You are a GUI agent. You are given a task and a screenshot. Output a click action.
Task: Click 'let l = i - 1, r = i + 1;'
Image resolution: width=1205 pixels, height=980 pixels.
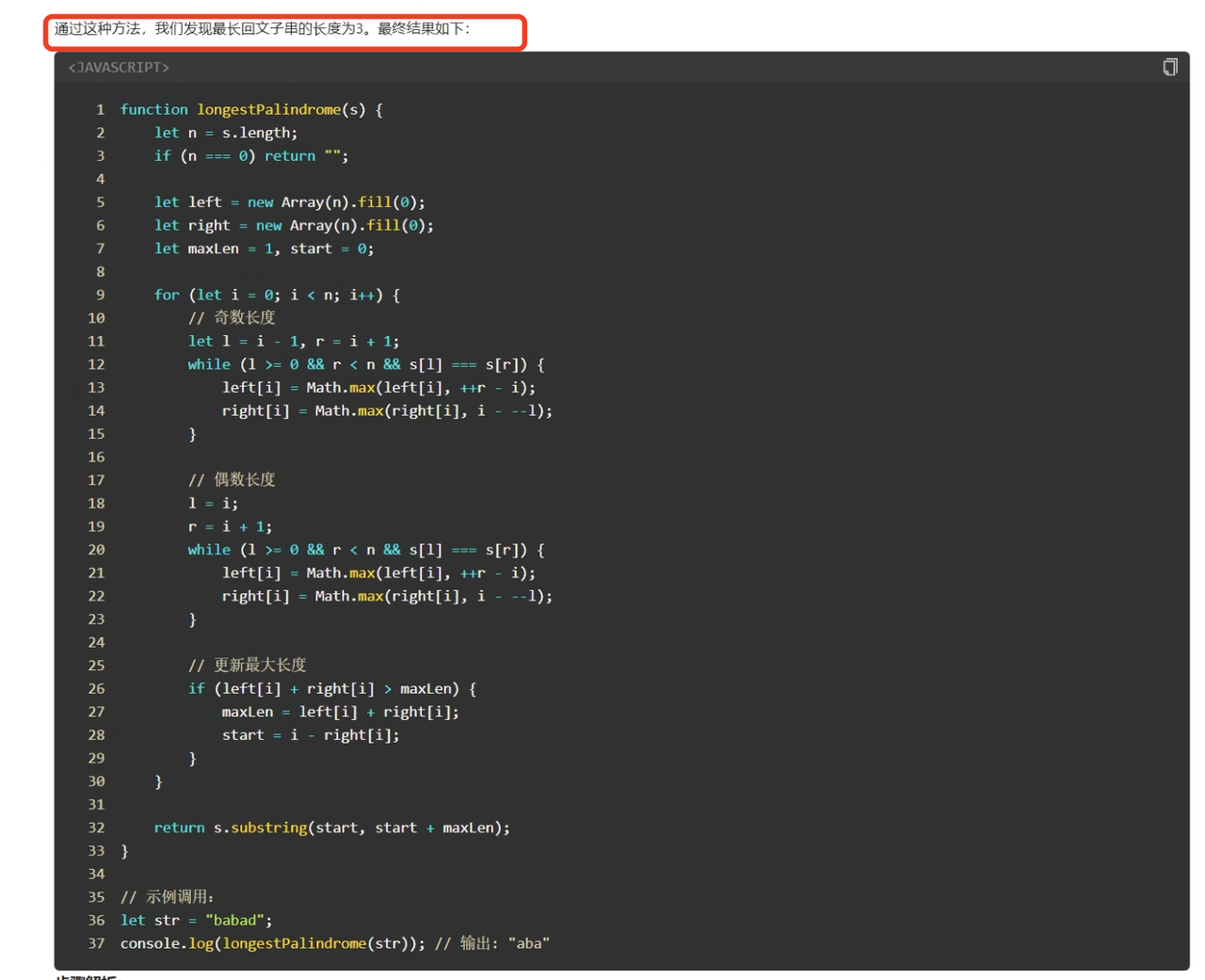(x=294, y=342)
